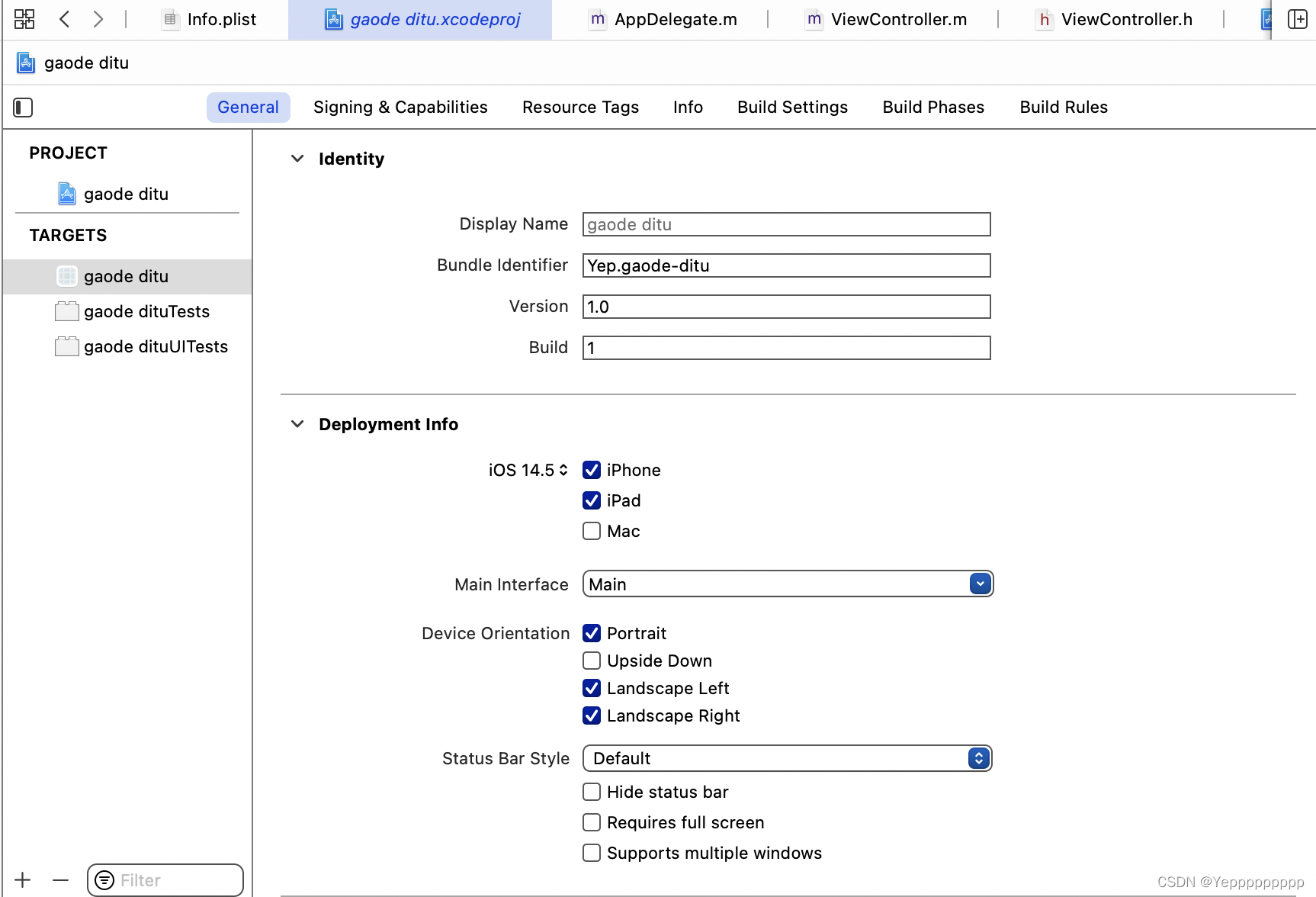The height and width of the screenshot is (897, 1316).
Task: Open the related items grid menu
Action: tap(24, 19)
